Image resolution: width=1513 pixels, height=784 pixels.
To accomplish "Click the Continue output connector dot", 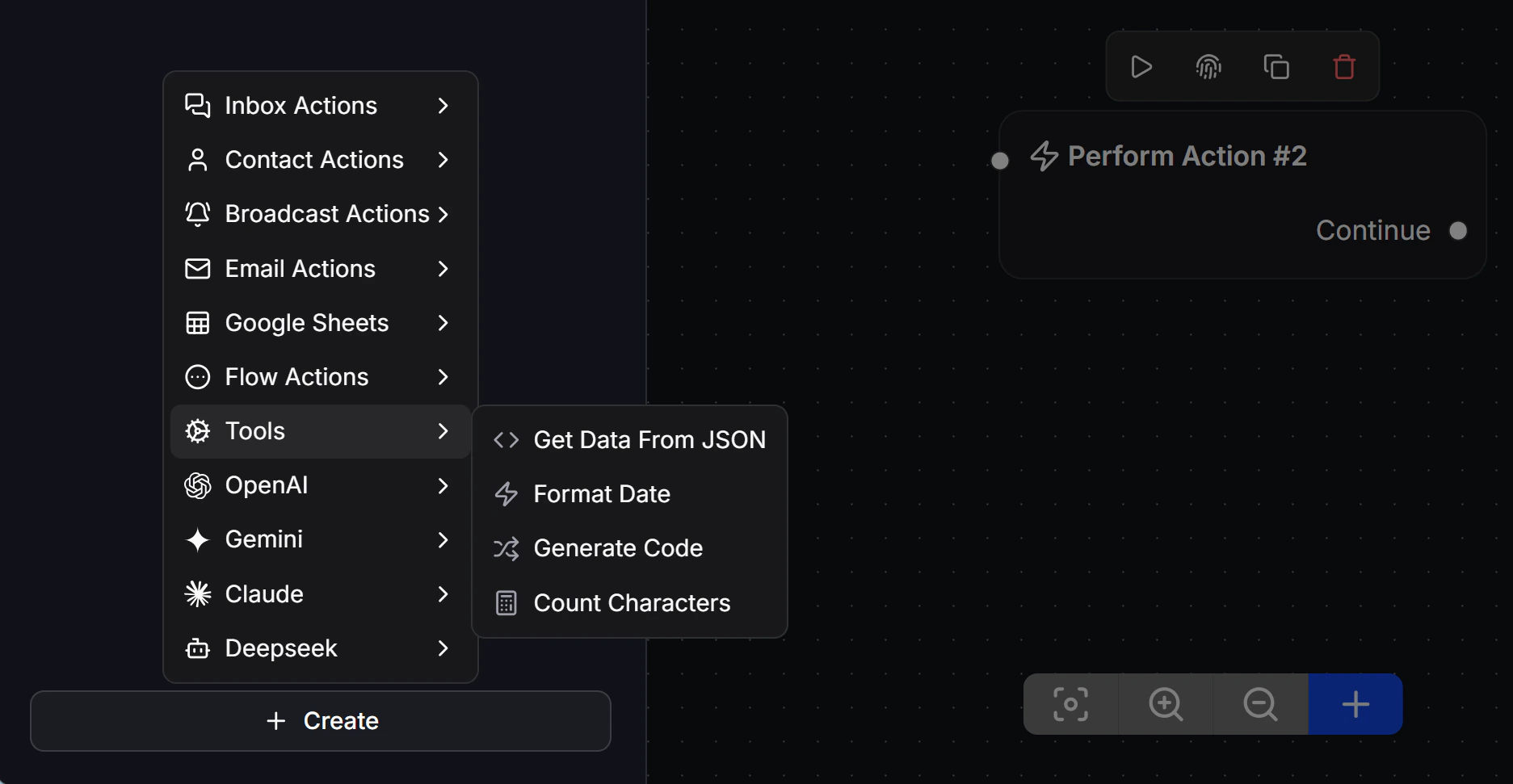I will [1458, 231].
